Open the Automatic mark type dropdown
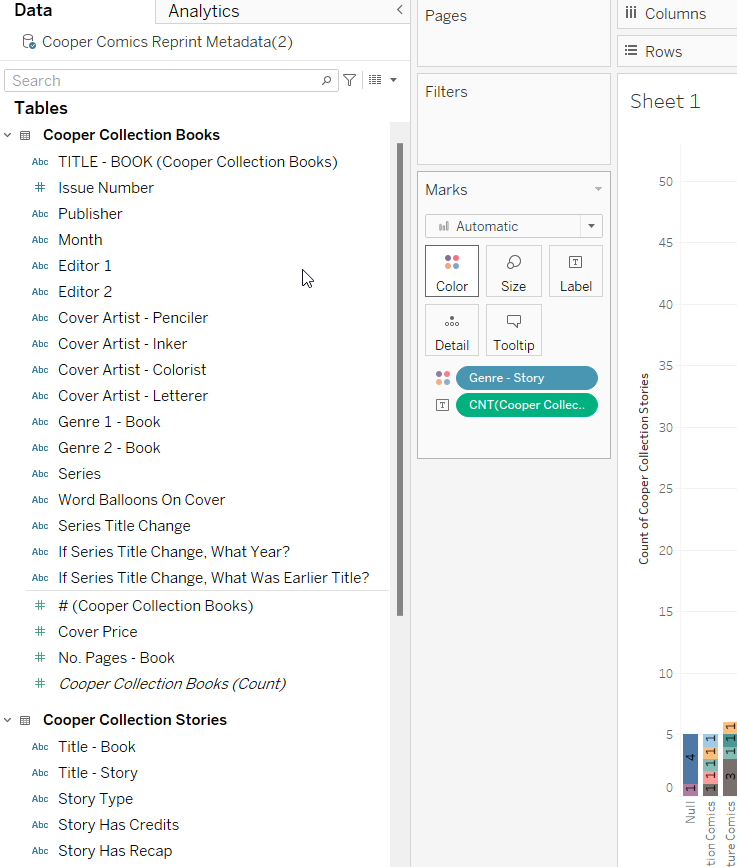Screen dimensions: 737x867 coord(513,226)
